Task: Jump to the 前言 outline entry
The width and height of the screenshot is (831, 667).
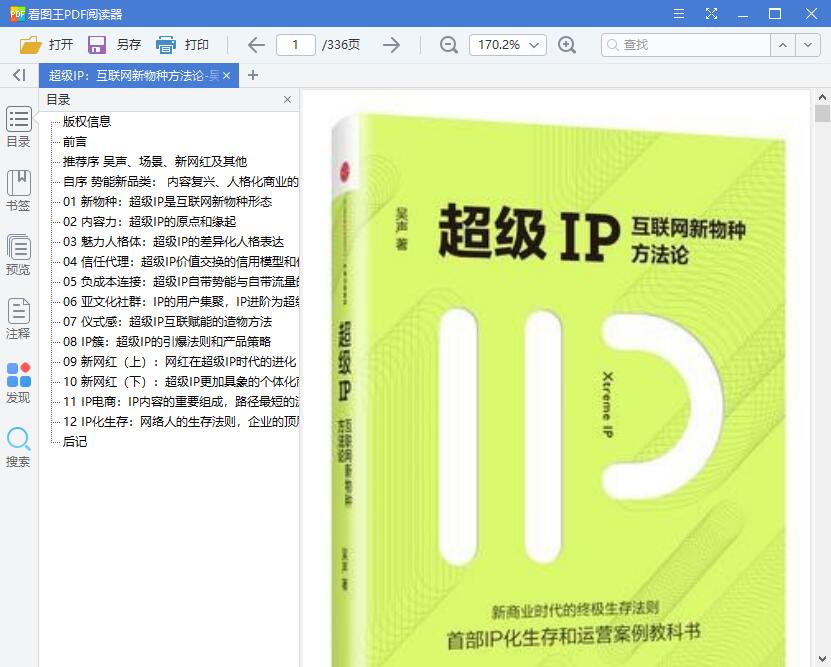Action: pos(75,142)
